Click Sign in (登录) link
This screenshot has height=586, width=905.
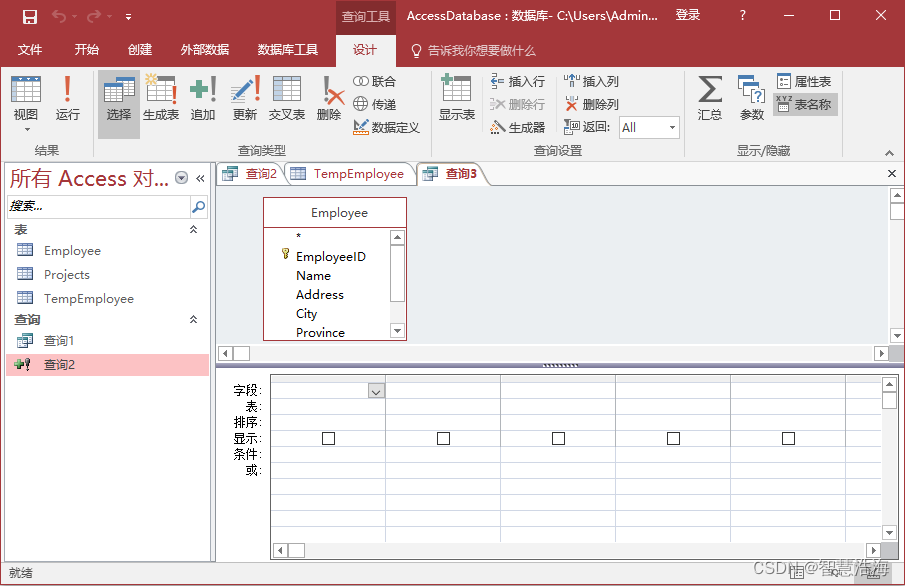tap(688, 16)
